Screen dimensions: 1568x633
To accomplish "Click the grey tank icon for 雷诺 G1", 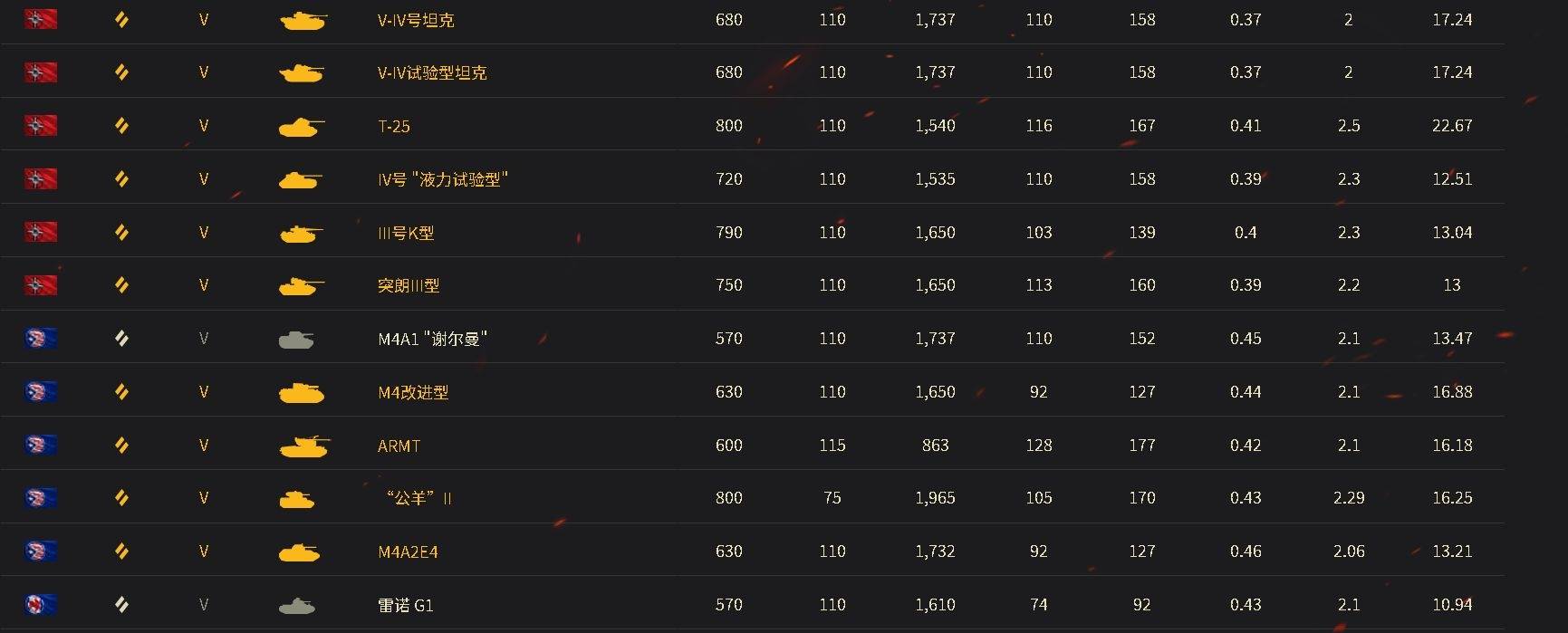I will point(297,605).
